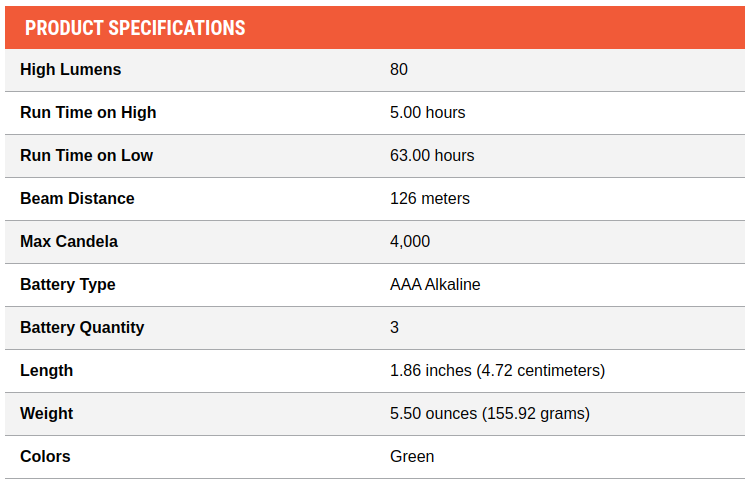Click the battery quantity value 3
This screenshot has width=752, height=487.
[x=394, y=328]
